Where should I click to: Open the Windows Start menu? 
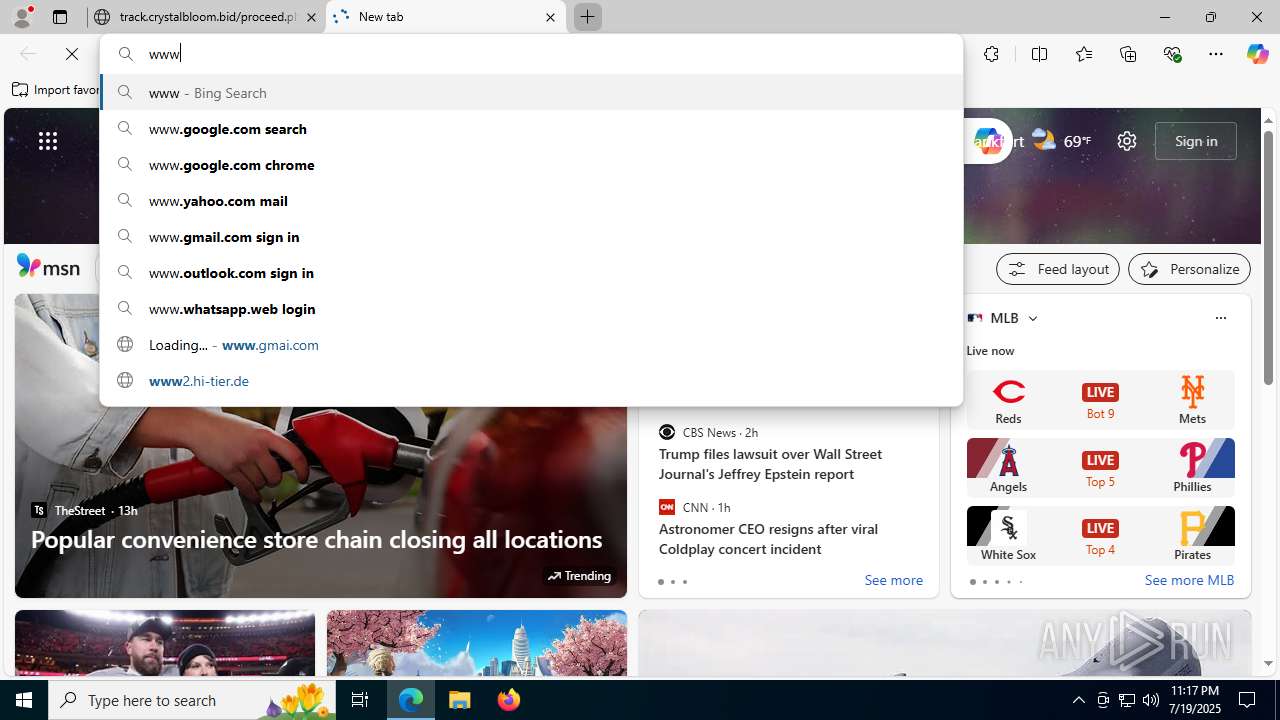point(24,700)
